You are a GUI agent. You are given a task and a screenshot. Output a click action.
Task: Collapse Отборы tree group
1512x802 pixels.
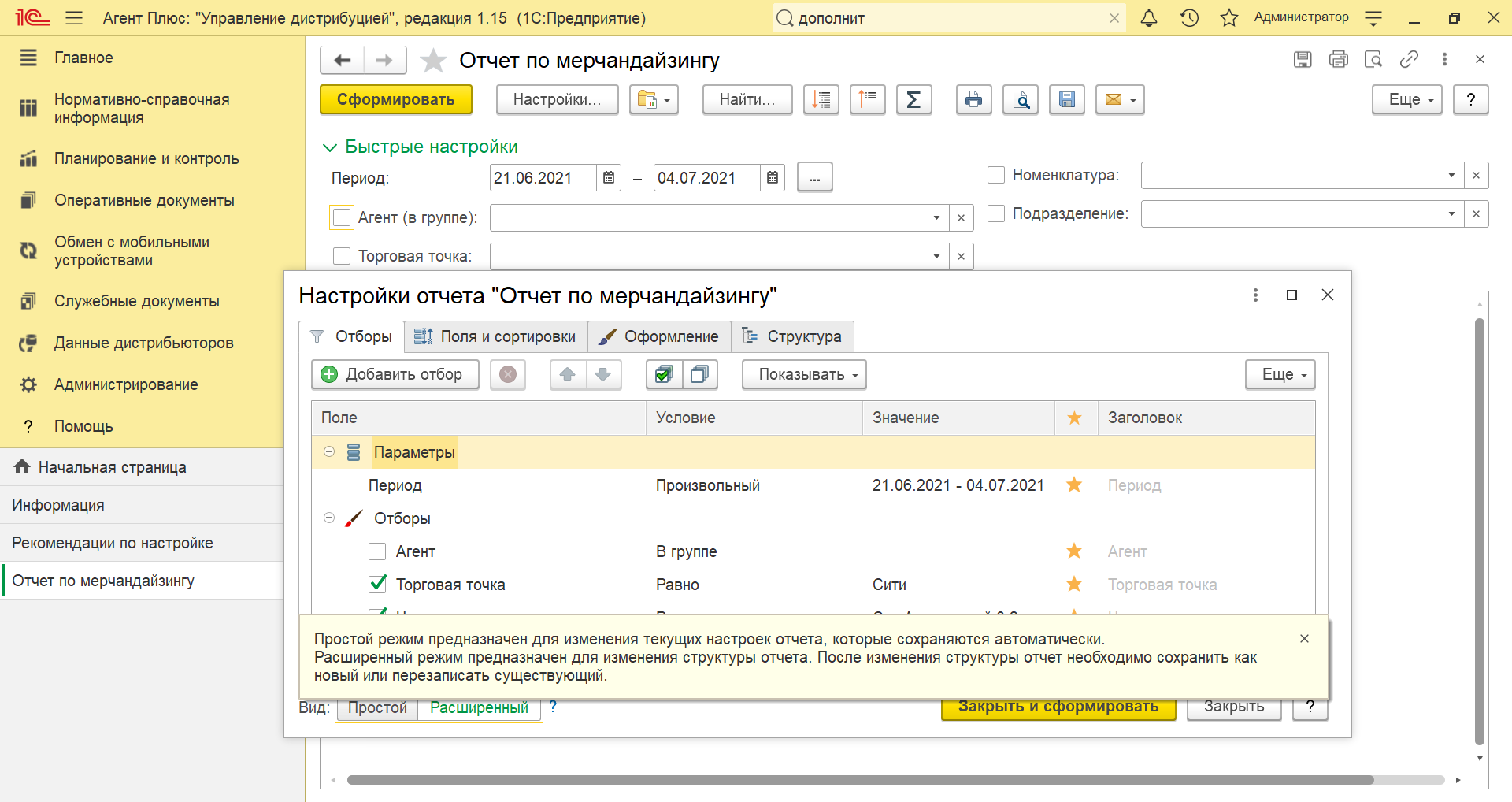[x=329, y=518]
